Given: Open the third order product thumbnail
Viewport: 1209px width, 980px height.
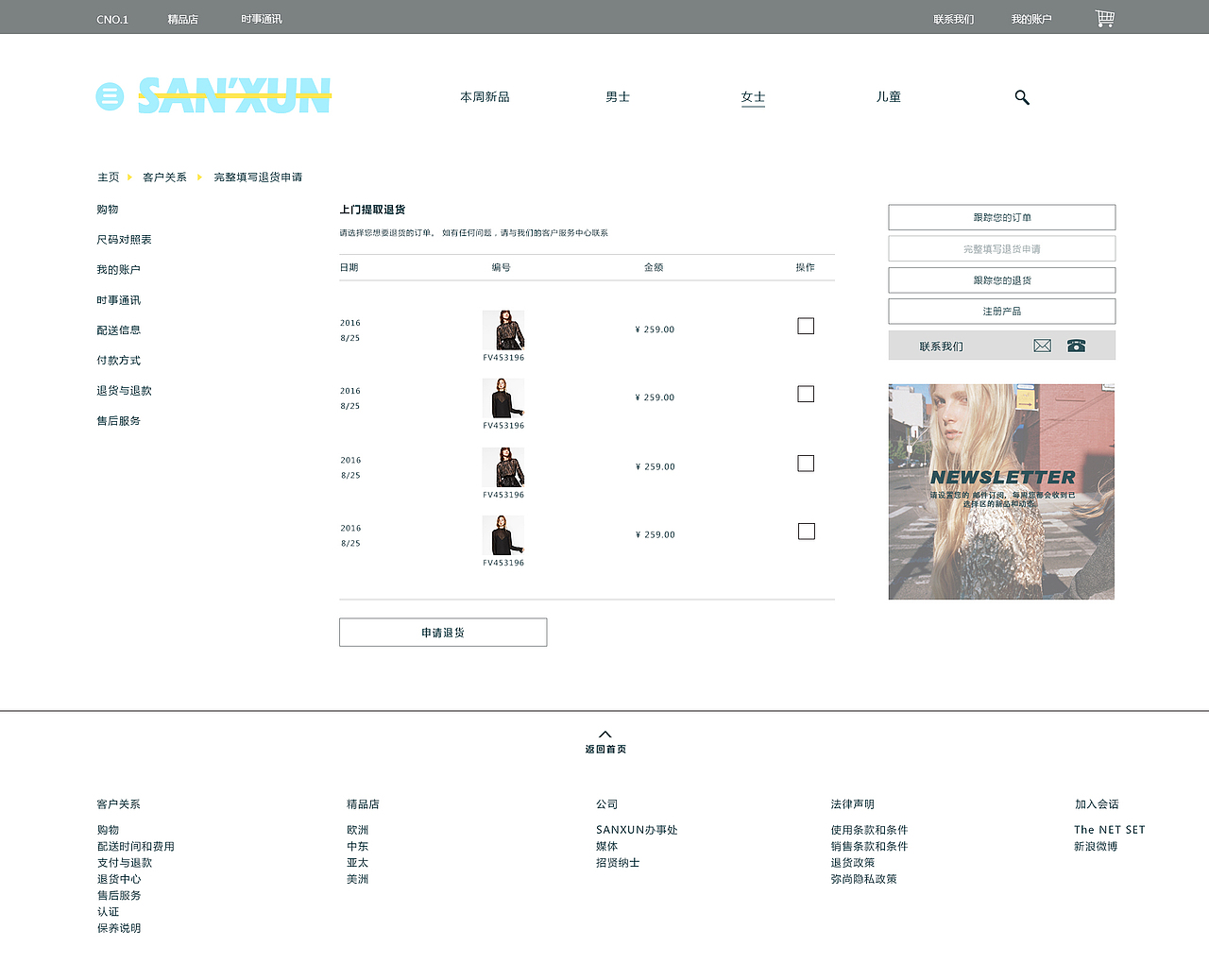Looking at the screenshot, I should click(503, 467).
